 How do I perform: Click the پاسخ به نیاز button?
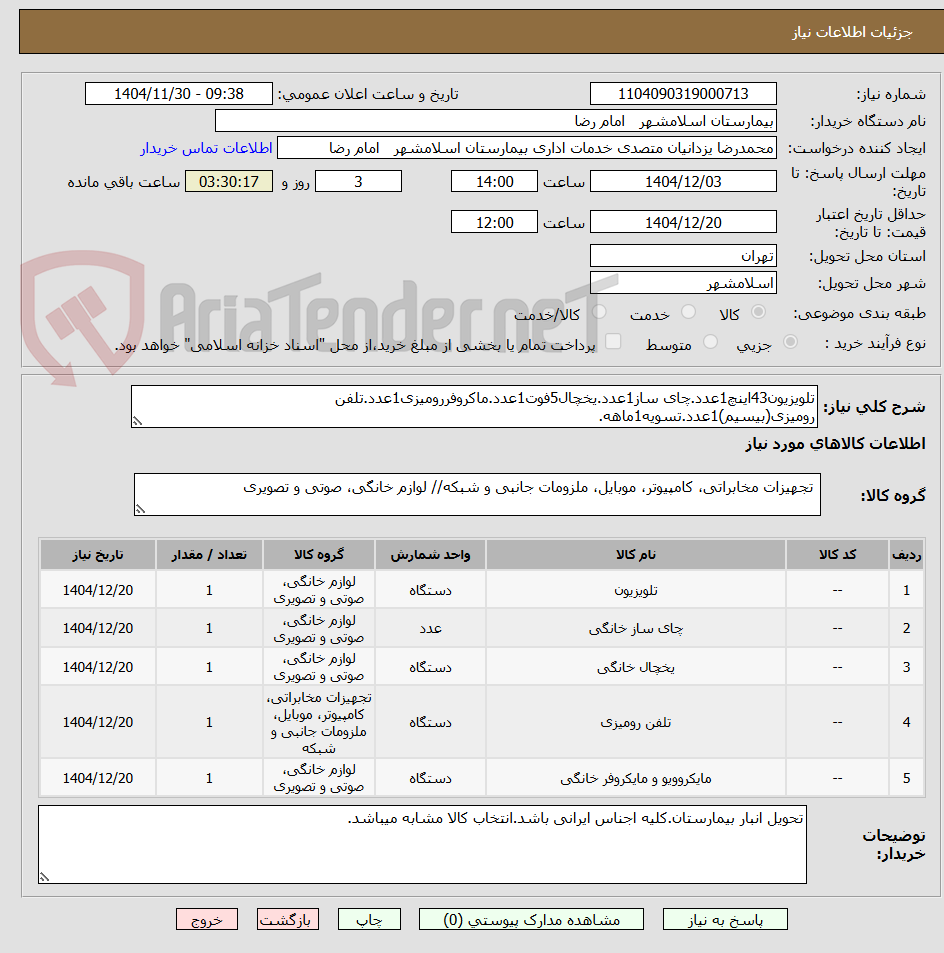(725, 920)
